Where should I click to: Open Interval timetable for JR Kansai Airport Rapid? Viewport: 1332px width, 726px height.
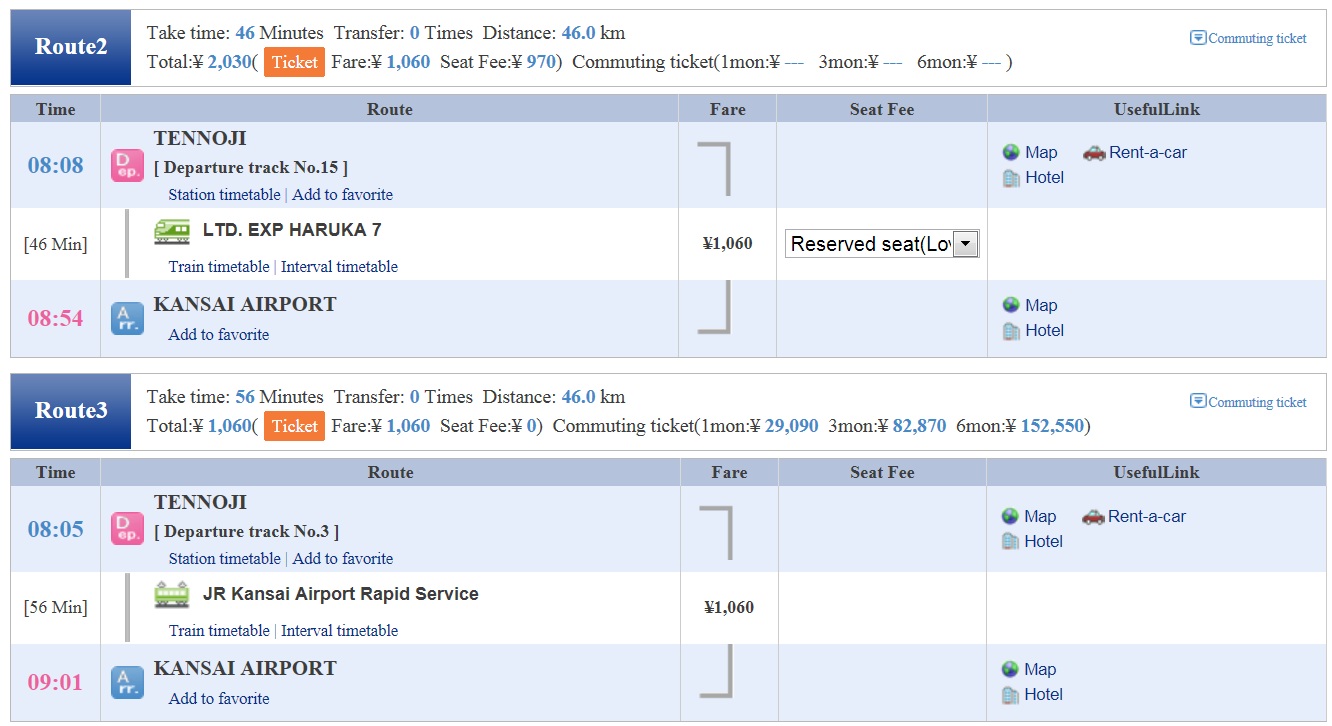click(x=339, y=631)
